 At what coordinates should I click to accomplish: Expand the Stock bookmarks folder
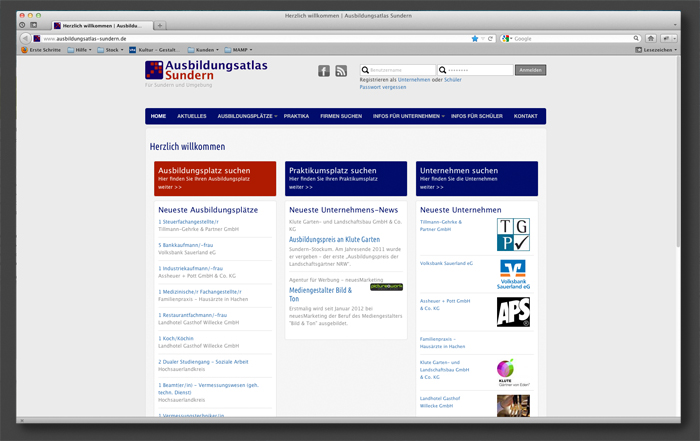110,50
